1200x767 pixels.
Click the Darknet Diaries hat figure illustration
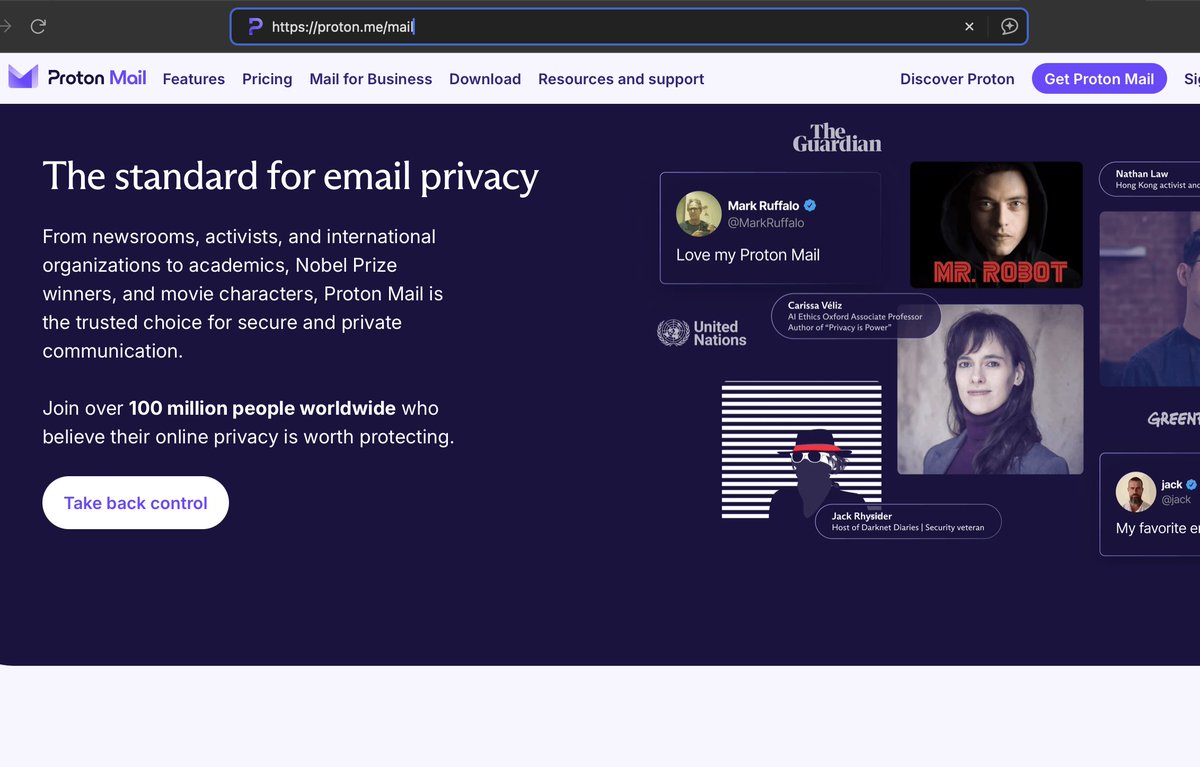pyautogui.click(x=801, y=449)
